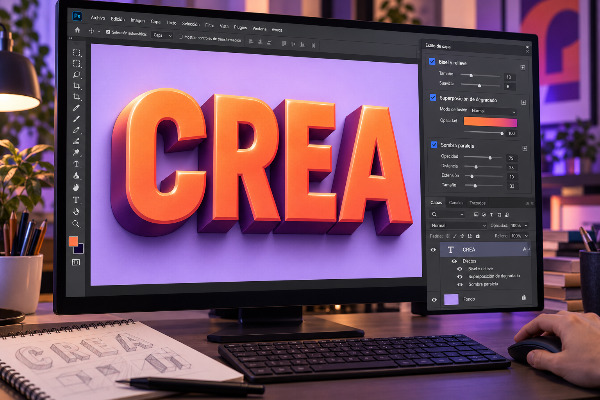Uncheck Bisel y relieve effect

(x=432, y=62)
